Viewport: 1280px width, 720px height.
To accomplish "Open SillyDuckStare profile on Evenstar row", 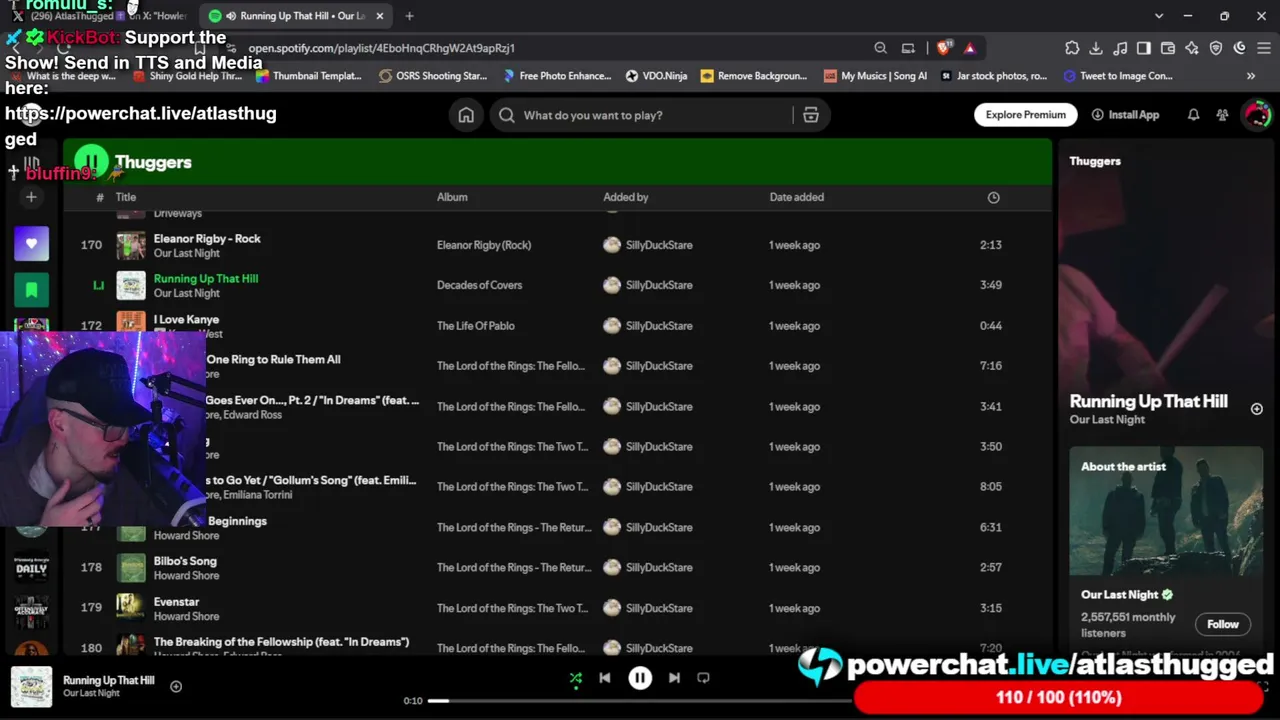I will 659,608.
